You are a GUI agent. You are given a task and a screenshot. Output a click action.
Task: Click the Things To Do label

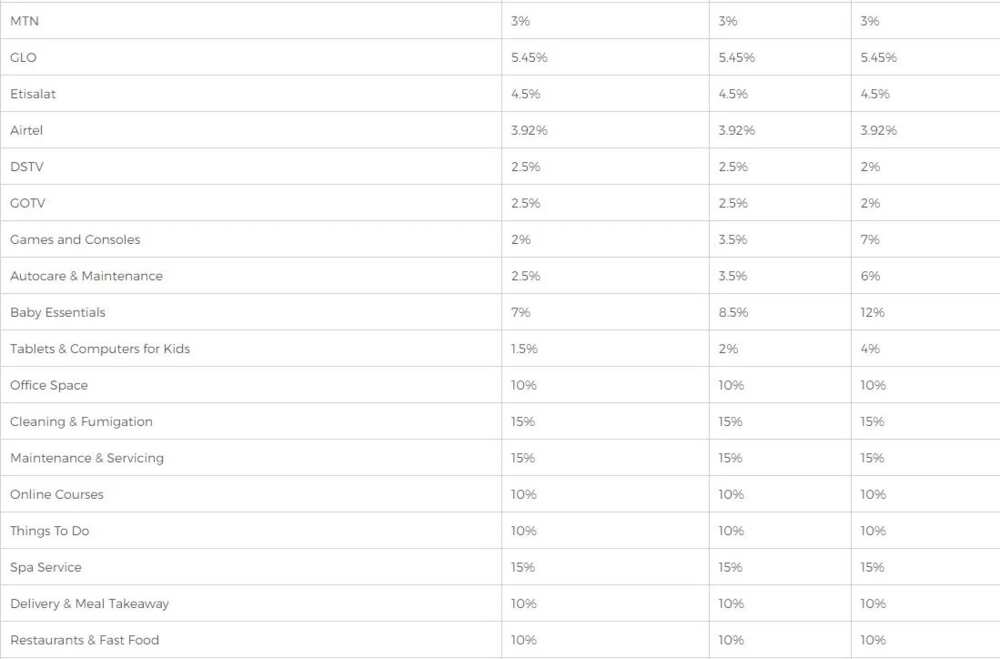click(x=50, y=530)
